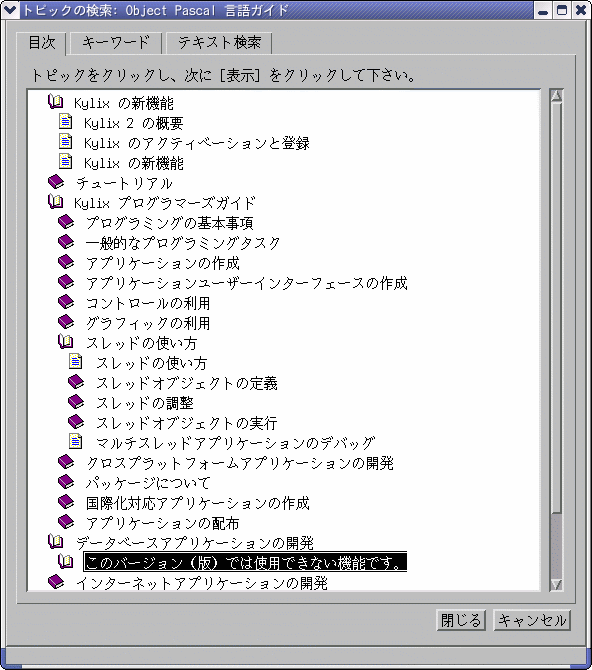Viewport: 592px width, 670px height.
Task: Maximize the help topics window
Action: [x=562, y=10]
